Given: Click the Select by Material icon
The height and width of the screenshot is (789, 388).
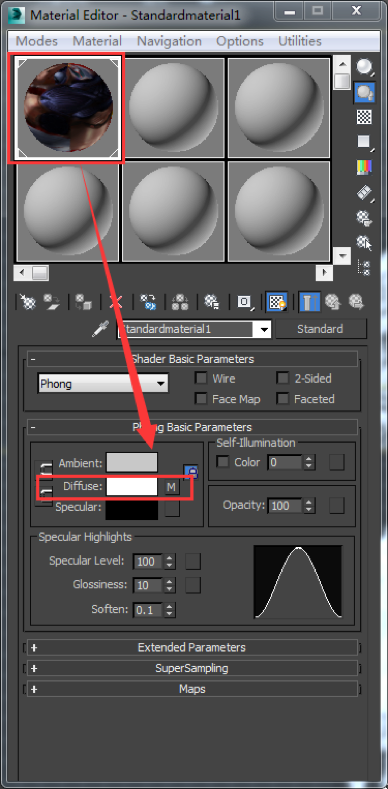Looking at the screenshot, I should pyautogui.click(x=364, y=243).
